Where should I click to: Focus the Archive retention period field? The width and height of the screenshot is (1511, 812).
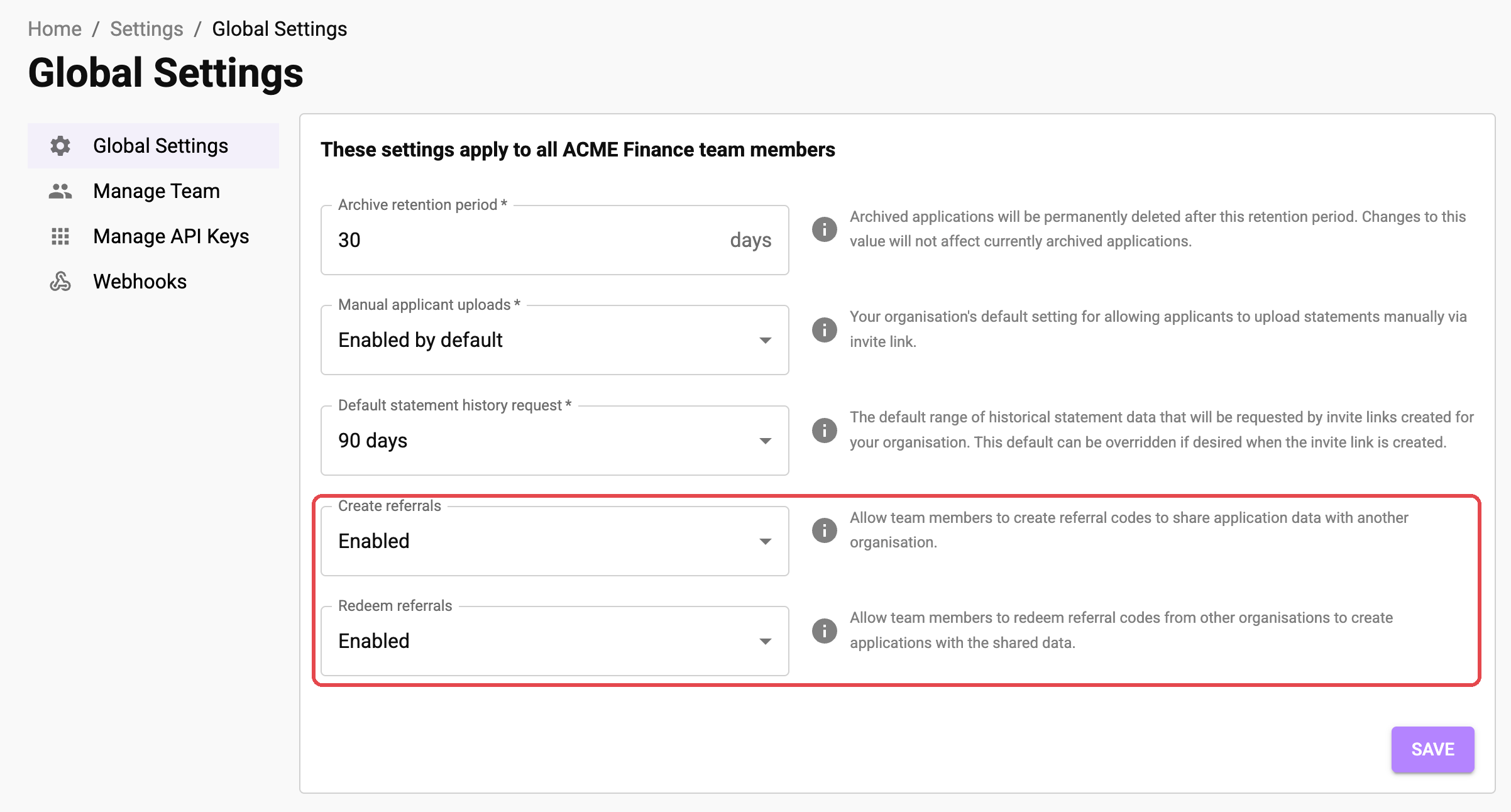coord(555,240)
